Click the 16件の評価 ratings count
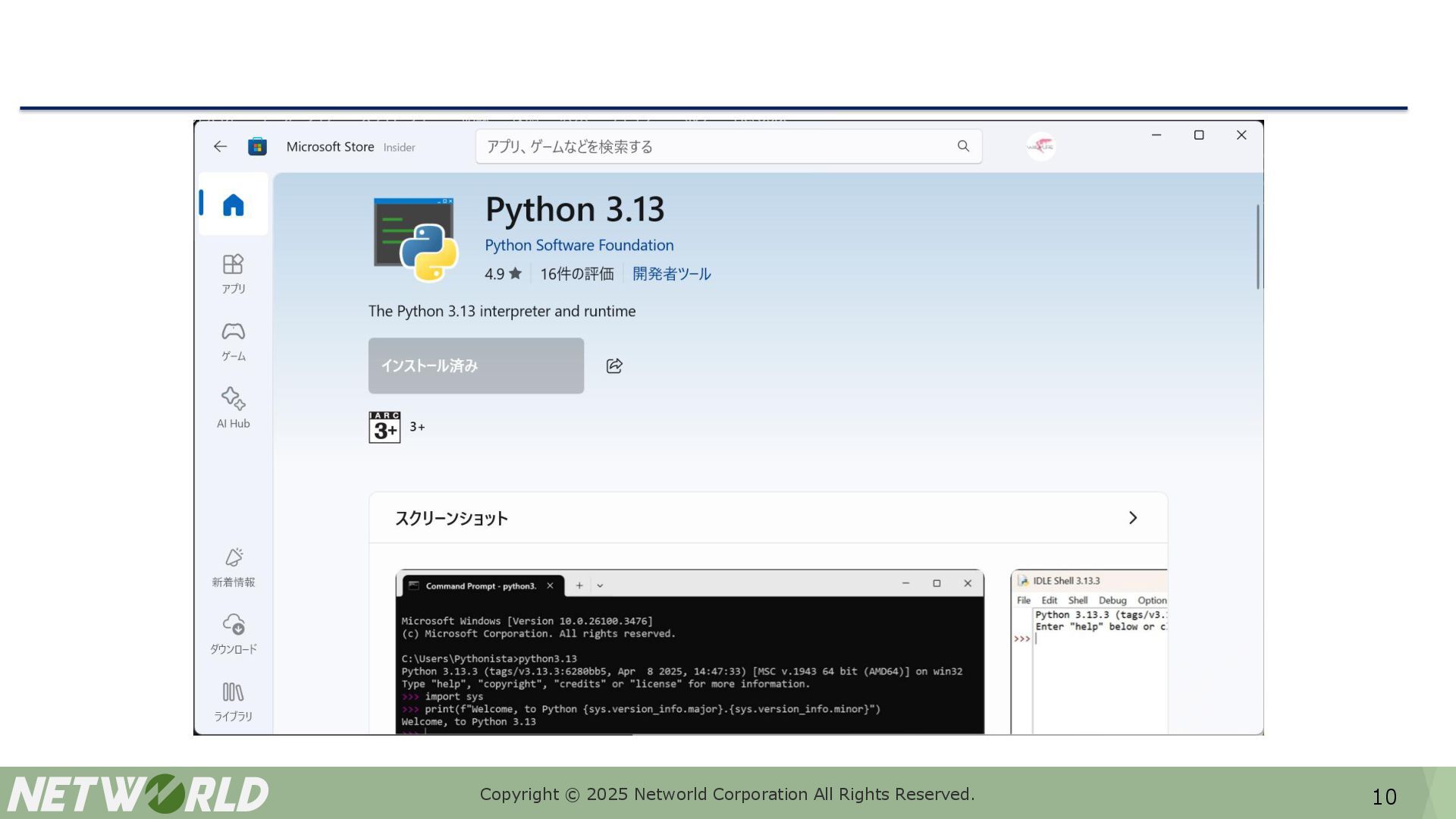Screen dimensions: 1456x819 (576, 274)
